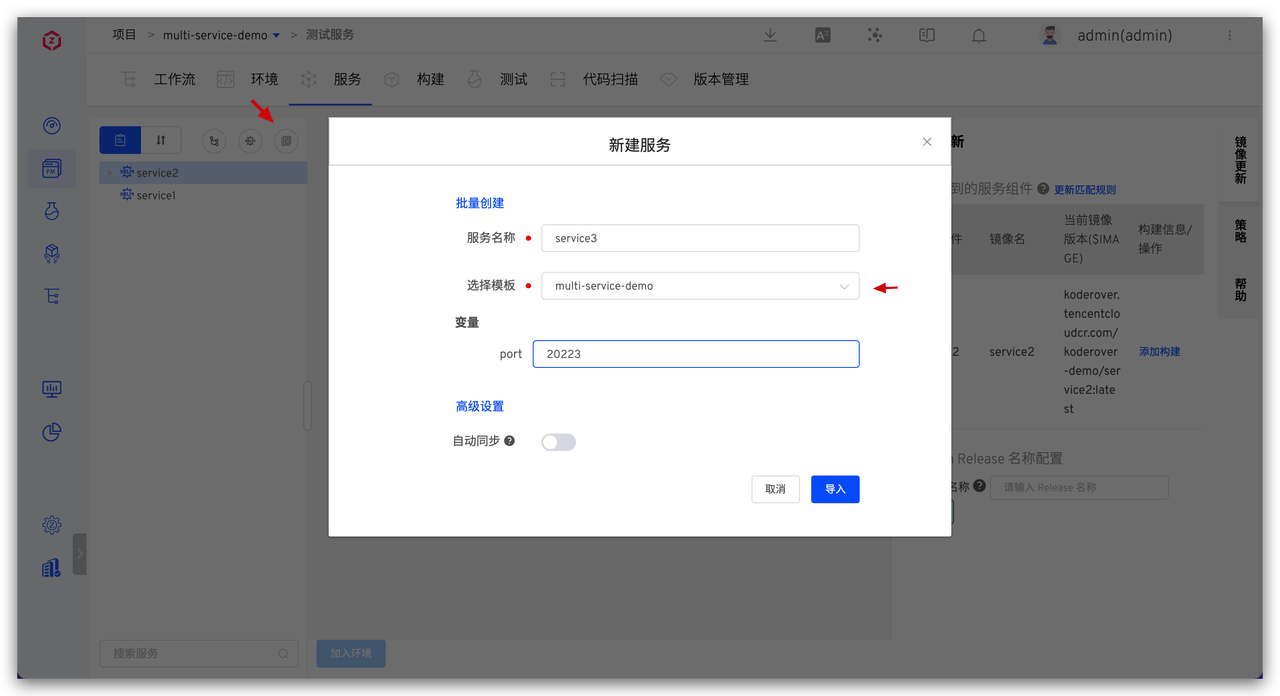Toggle the 自动同步 switch
The height and width of the screenshot is (696, 1280).
point(558,442)
